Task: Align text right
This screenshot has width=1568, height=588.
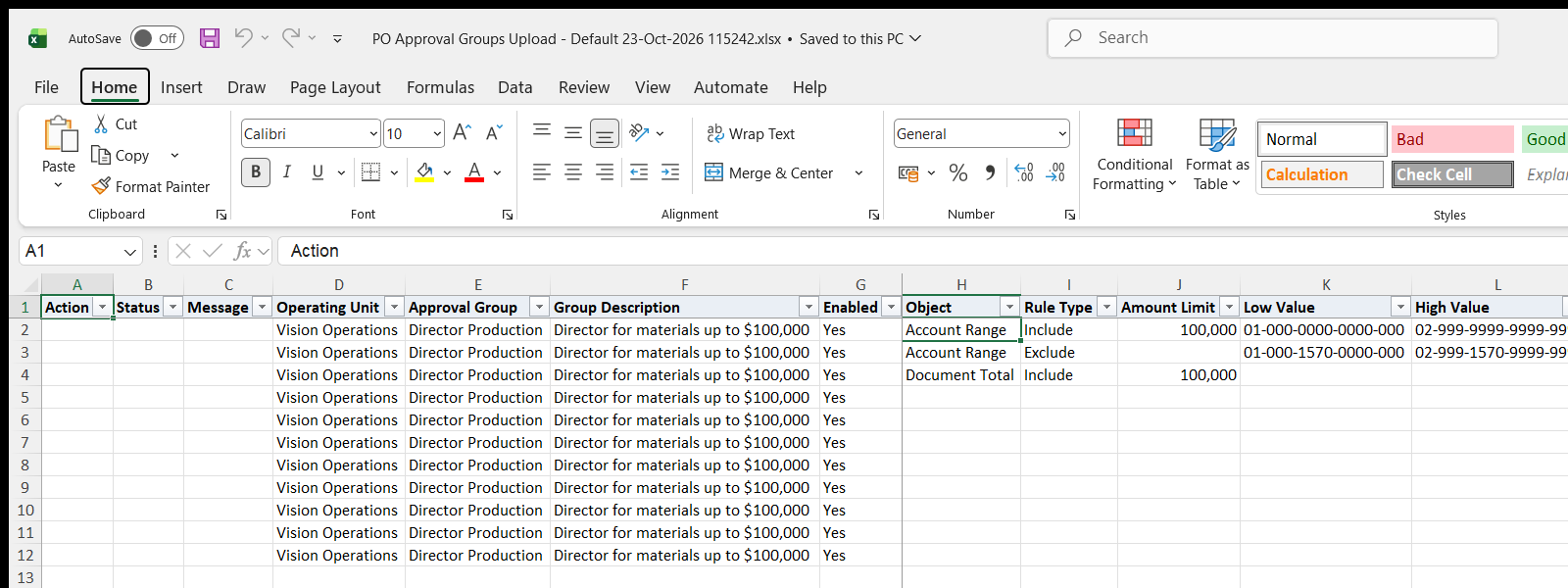Action: [605, 172]
